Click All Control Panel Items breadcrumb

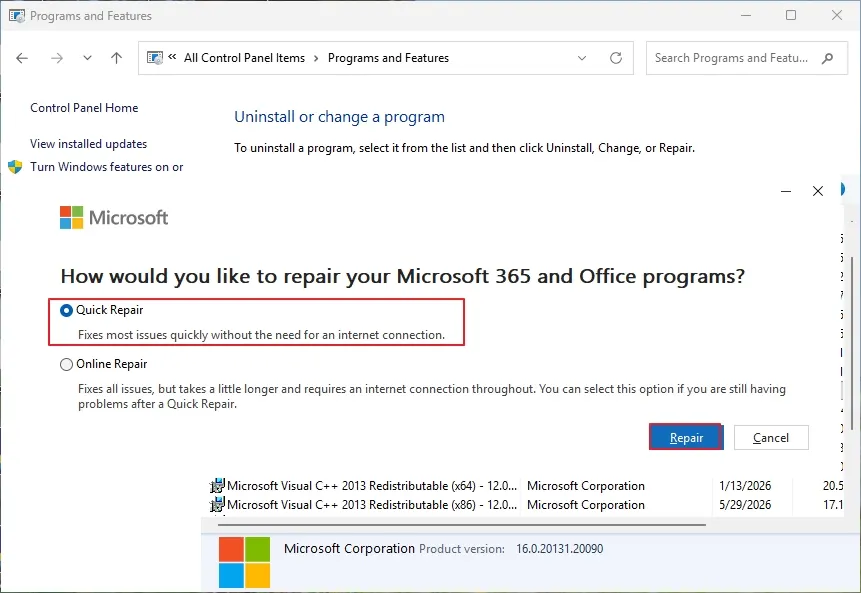pyautogui.click(x=244, y=58)
